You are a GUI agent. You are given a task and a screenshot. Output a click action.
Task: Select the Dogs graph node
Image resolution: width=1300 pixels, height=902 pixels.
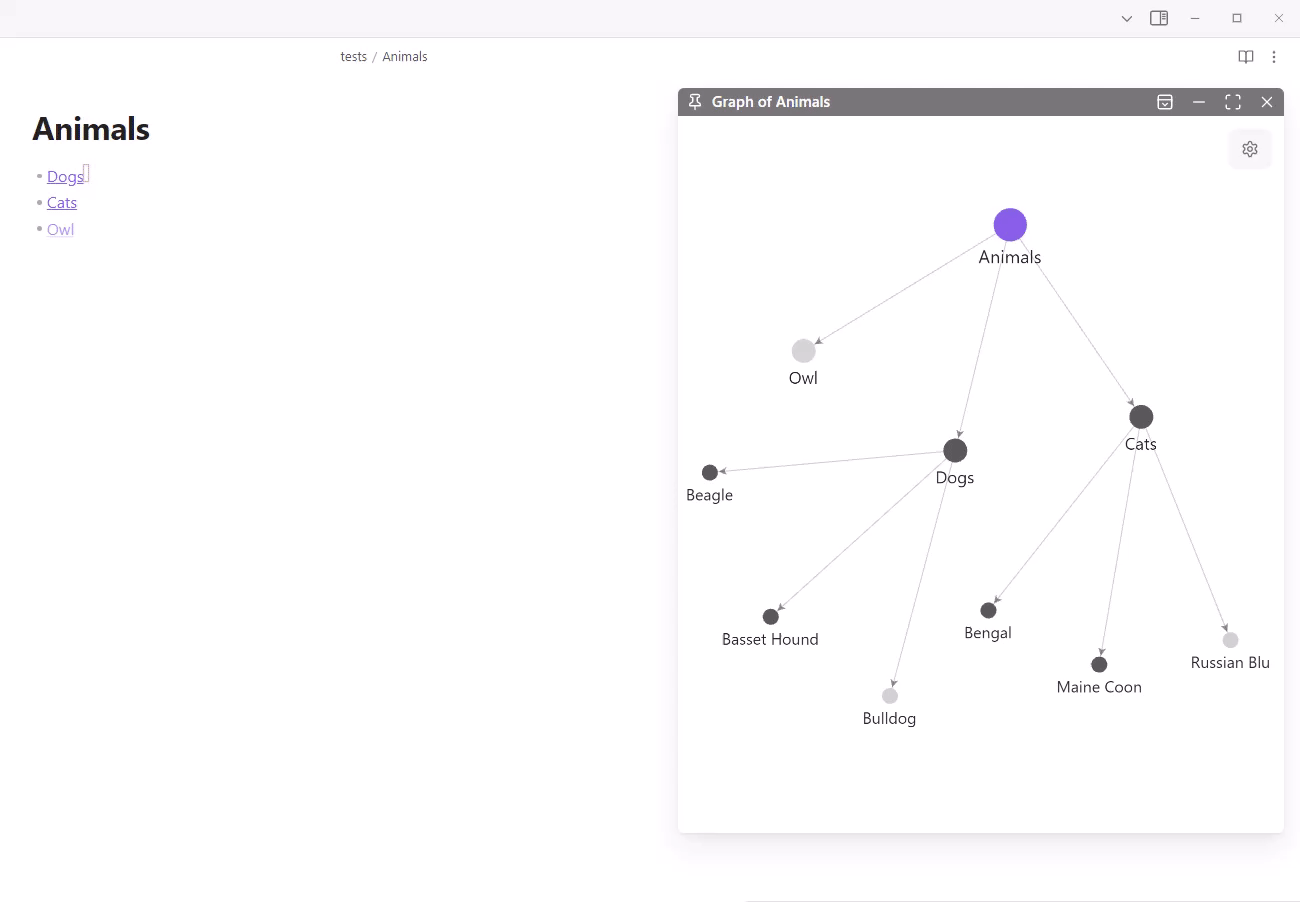(955, 450)
